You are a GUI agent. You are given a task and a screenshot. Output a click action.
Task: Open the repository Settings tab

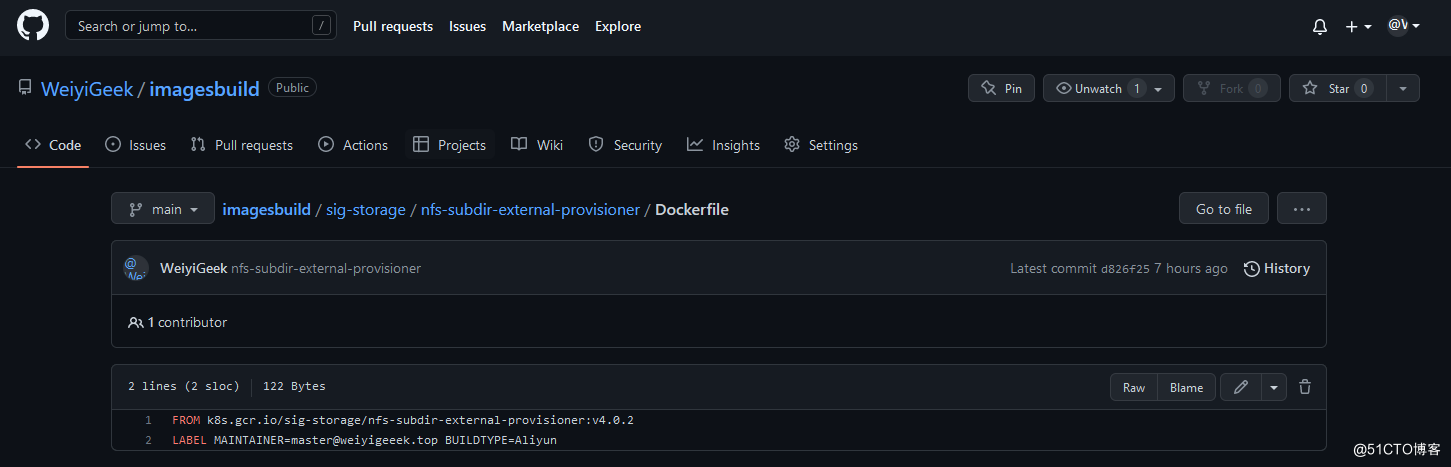tap(821, 145)
